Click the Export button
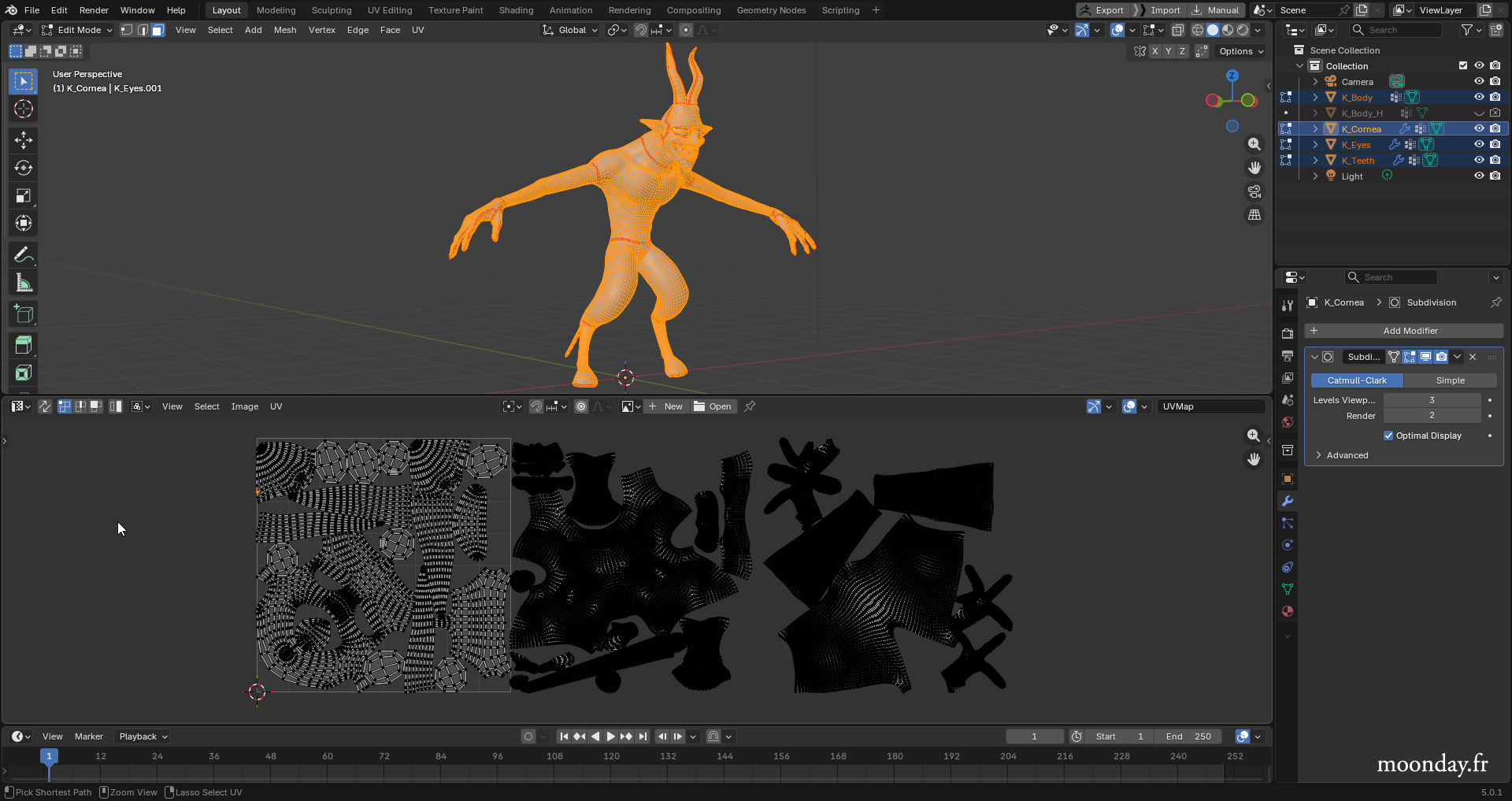Screen dimensions: 1512x801 [x=1102, y=10]
